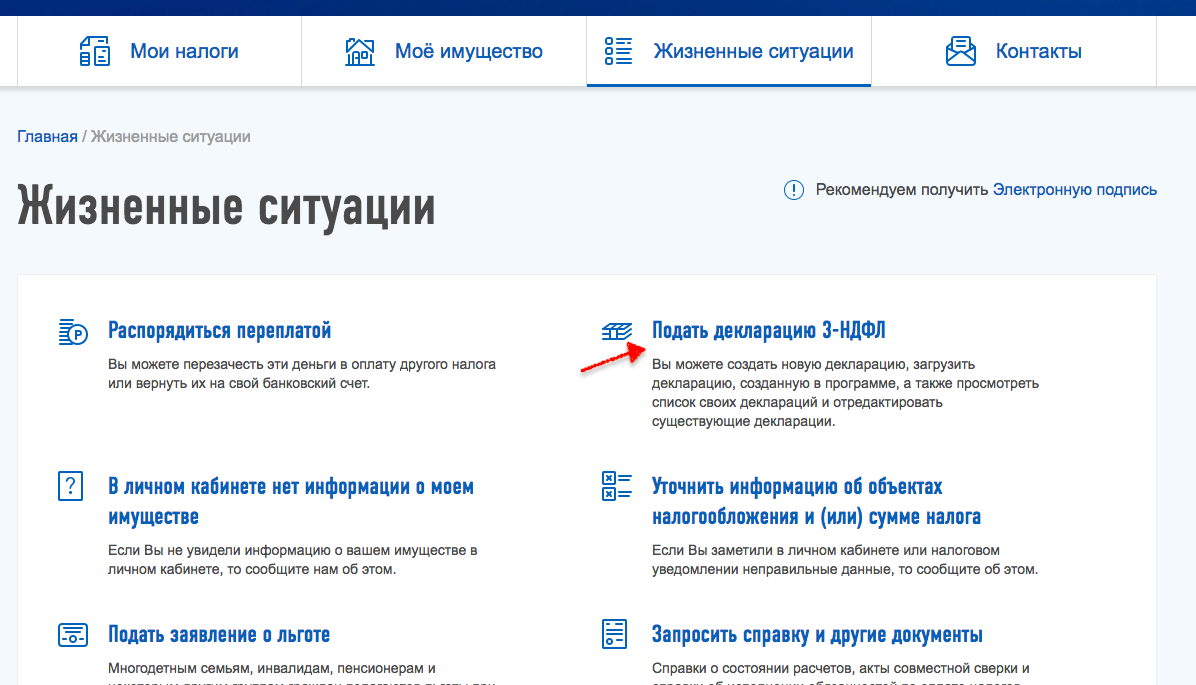Click the request certificate document icon

point(615,635)
